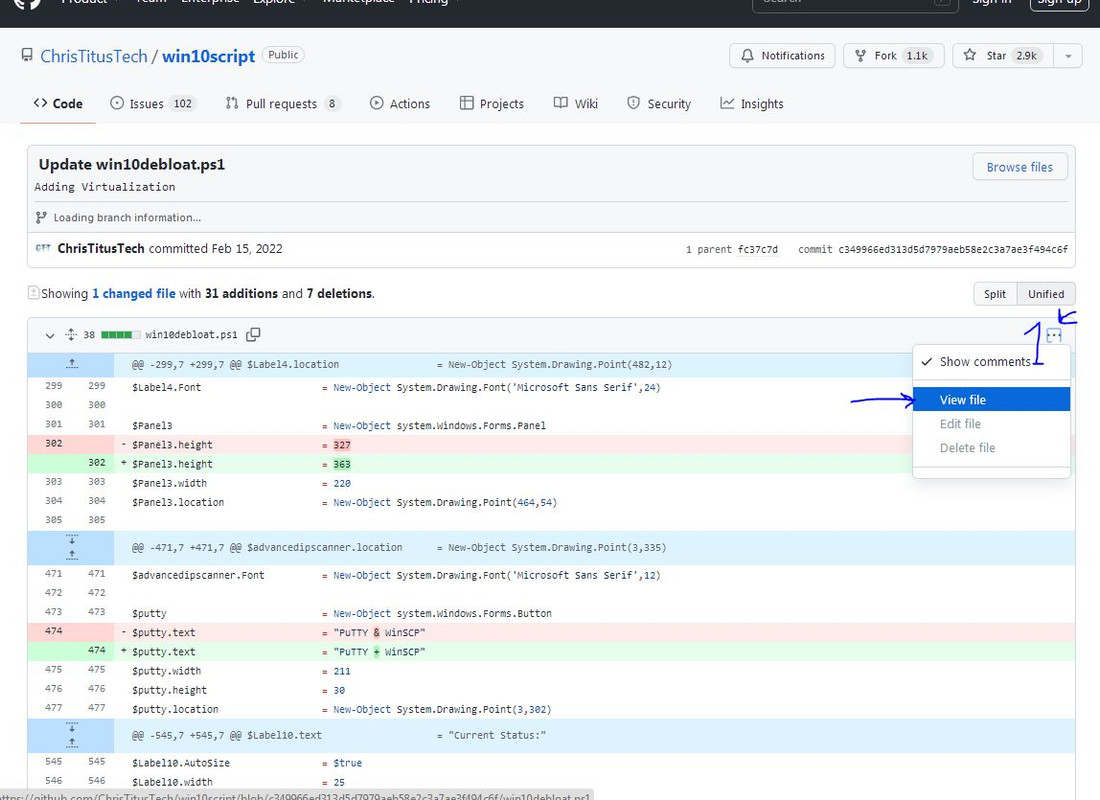Expand down arrow at the -471,7 hunk
The height and width of the screenshot is (800, 1100).
click(72, 540)
